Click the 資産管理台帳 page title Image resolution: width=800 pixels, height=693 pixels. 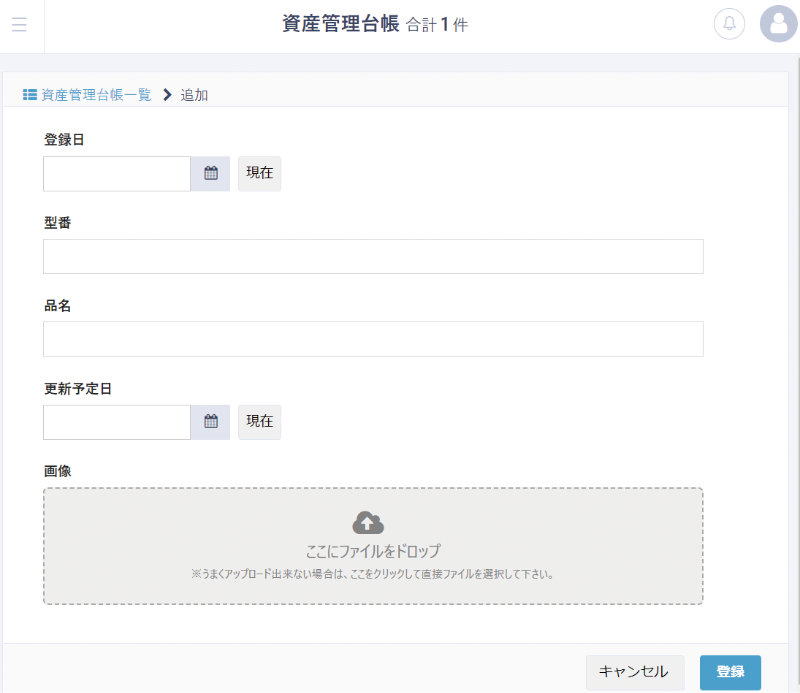point(341,25)
